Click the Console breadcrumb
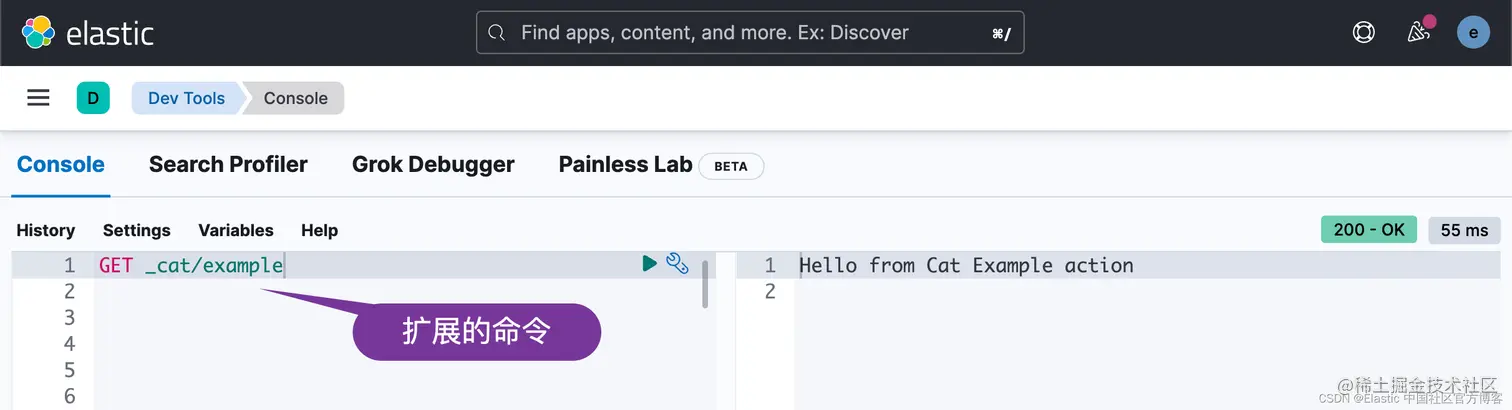This screenshot has width=1512, height=410. (295, 98)
